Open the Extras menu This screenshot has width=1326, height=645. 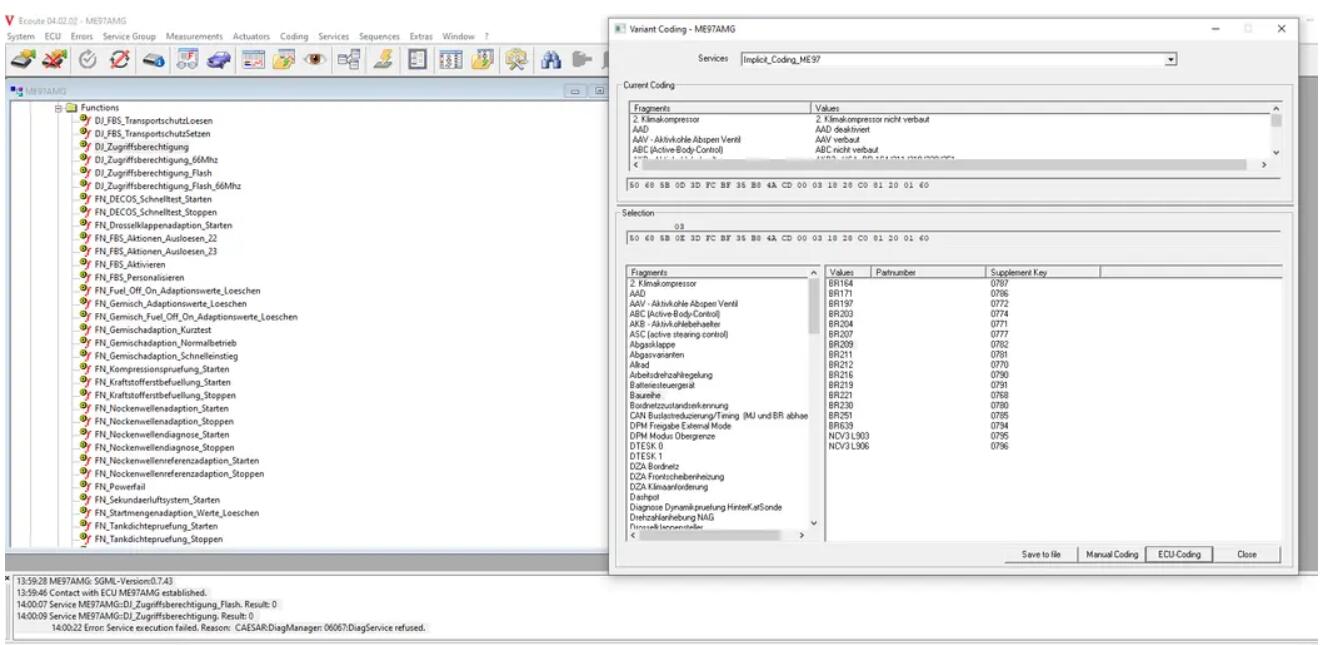(421, 36)
